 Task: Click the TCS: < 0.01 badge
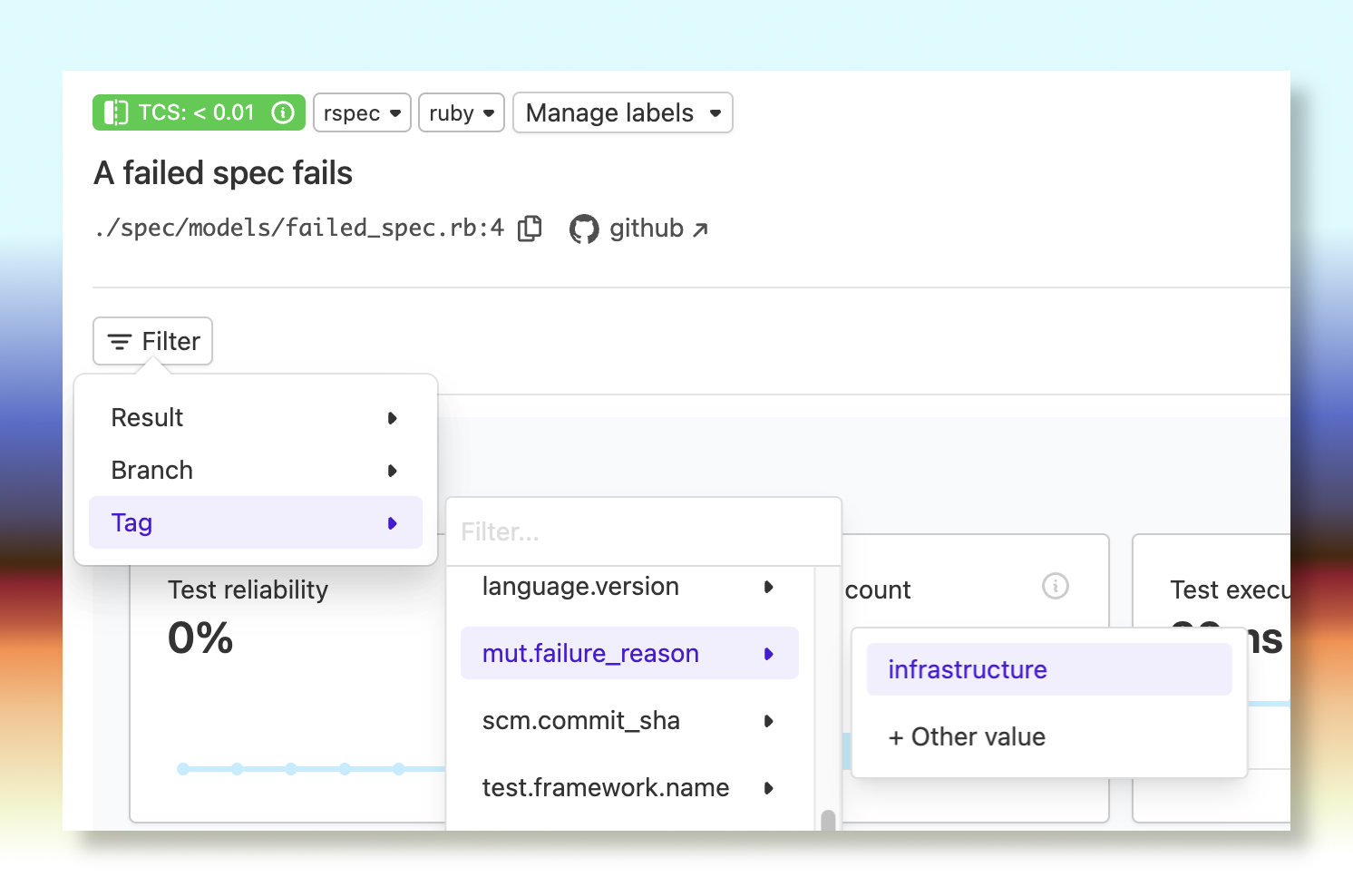click(x=199, y=112)
